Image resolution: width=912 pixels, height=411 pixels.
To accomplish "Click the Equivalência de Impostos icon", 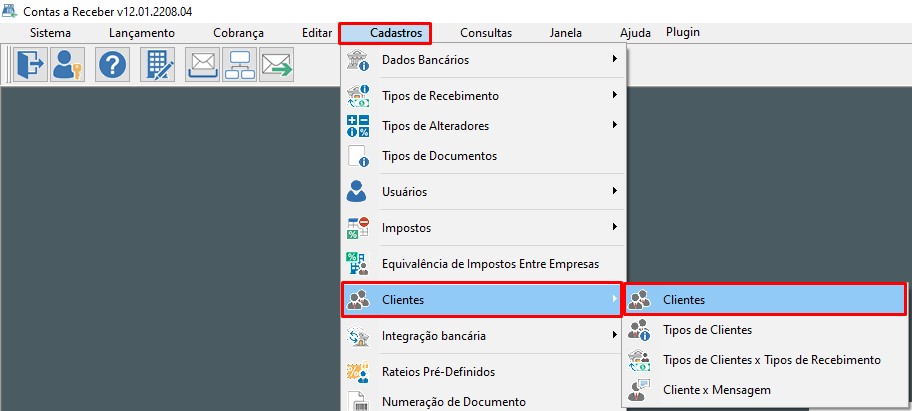I will (x=357, y=263).
